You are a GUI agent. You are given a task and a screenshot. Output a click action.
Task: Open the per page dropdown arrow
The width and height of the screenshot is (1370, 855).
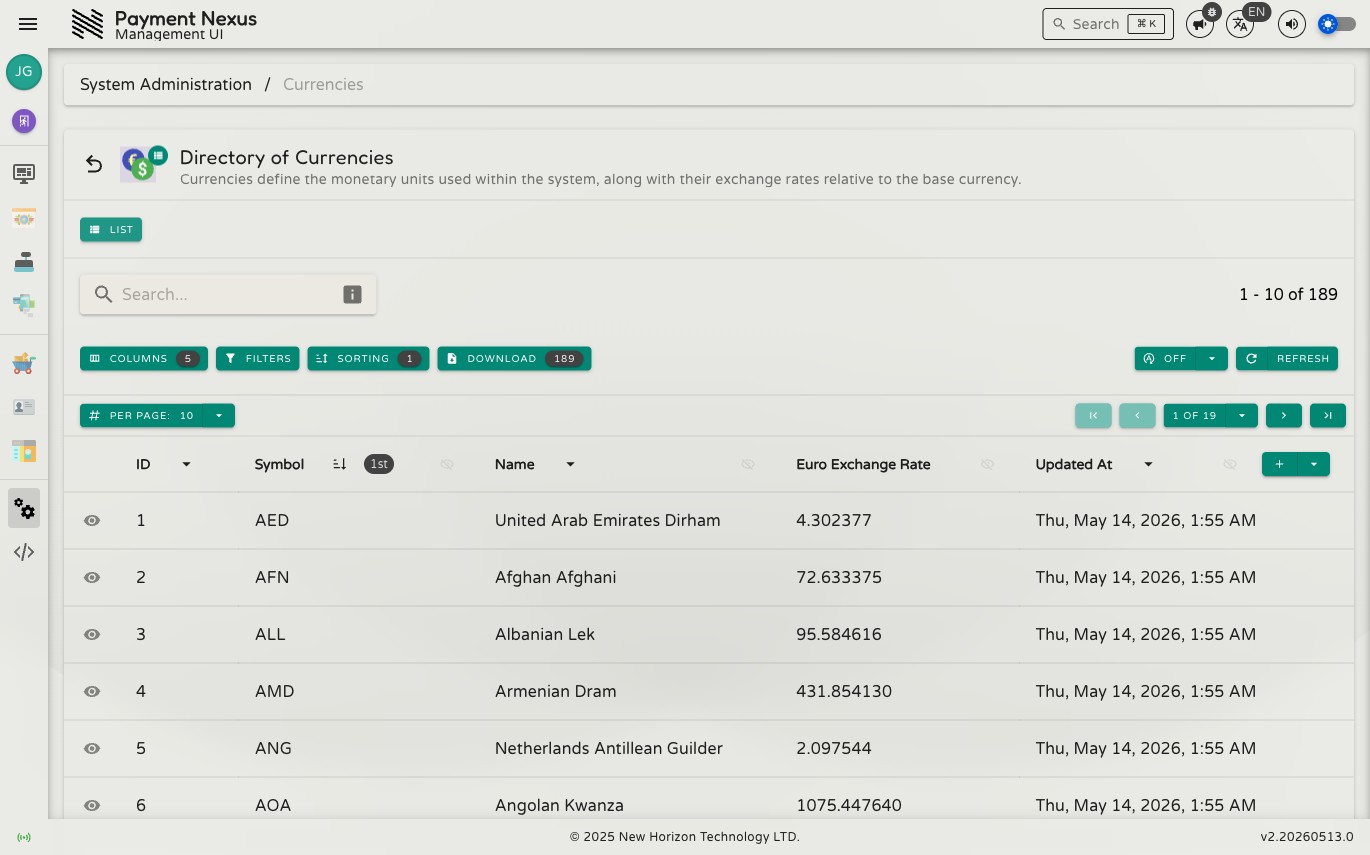tap(219, 415)
